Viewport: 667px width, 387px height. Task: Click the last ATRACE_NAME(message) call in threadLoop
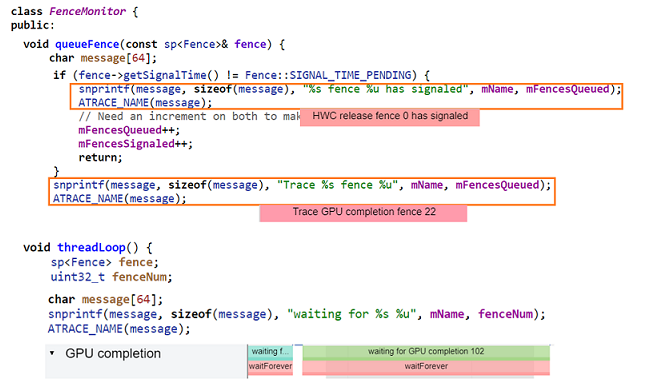(x=119, y=329)
